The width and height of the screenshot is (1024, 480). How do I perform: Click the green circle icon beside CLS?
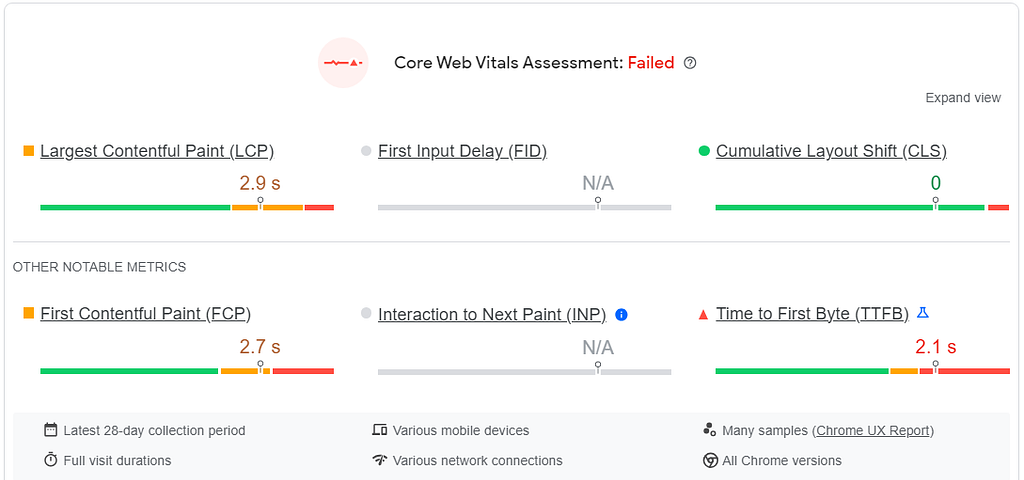[x=704, y=151]
